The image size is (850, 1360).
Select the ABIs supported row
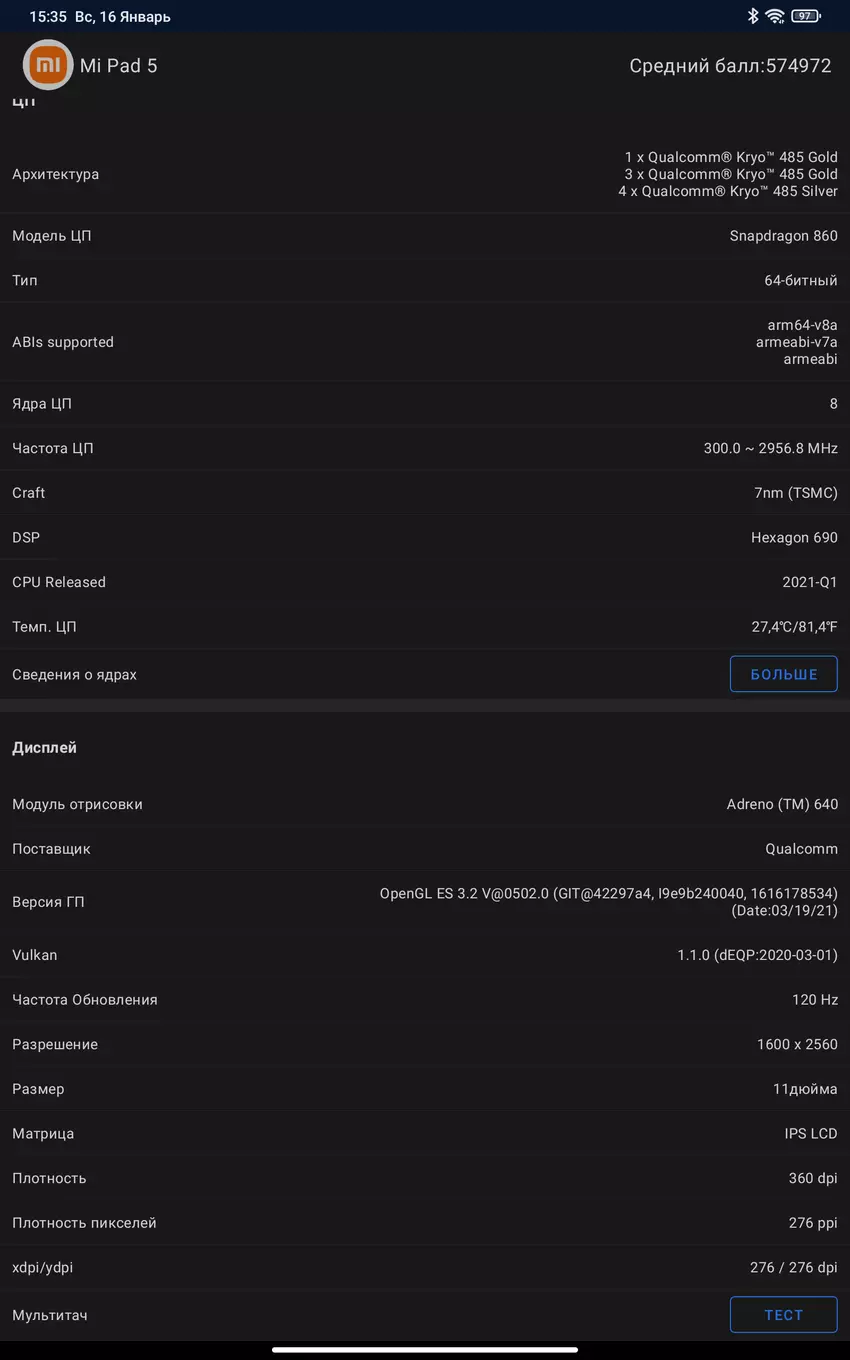(x=425, y=342)
